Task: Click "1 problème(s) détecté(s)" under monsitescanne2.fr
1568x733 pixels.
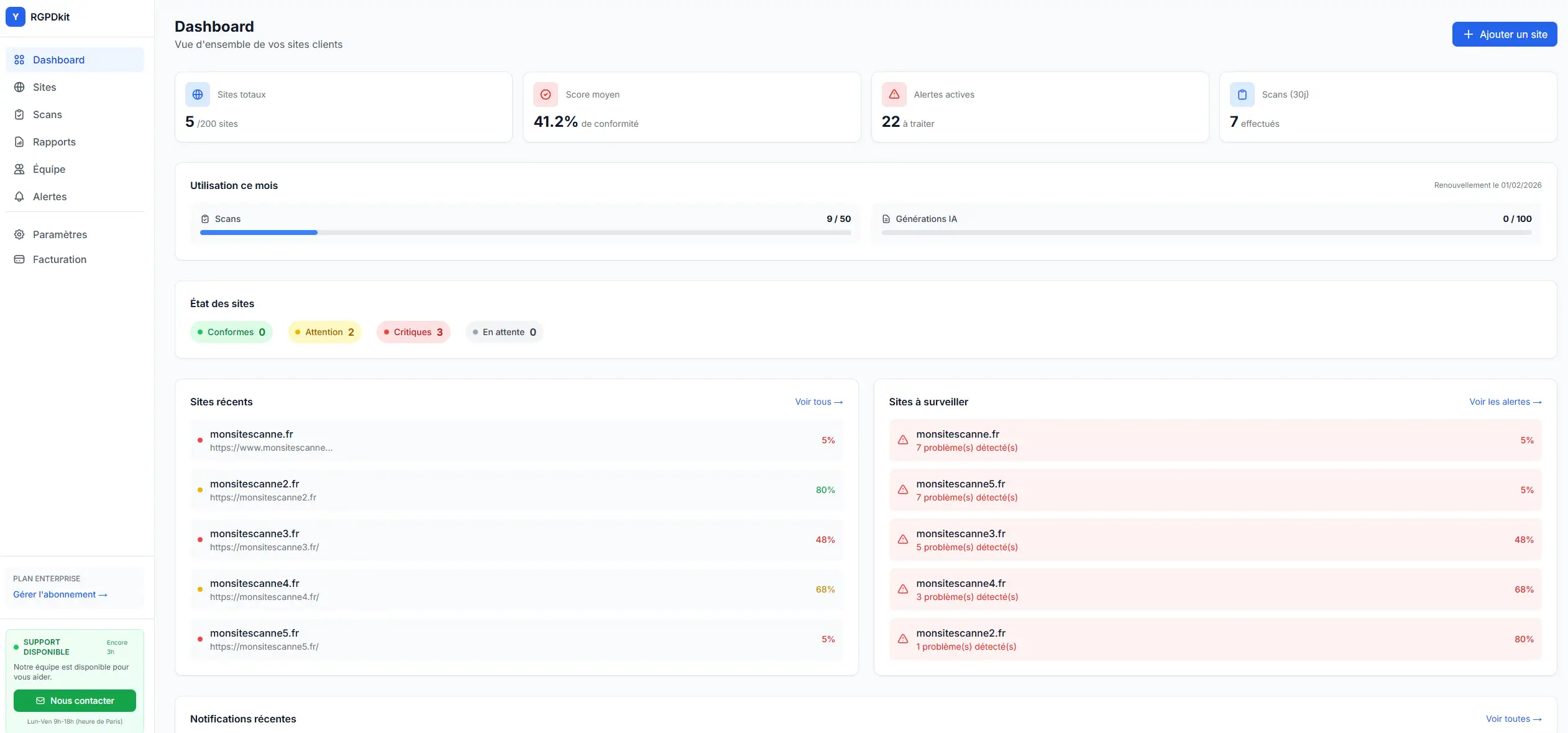Action: click(966, 647)
